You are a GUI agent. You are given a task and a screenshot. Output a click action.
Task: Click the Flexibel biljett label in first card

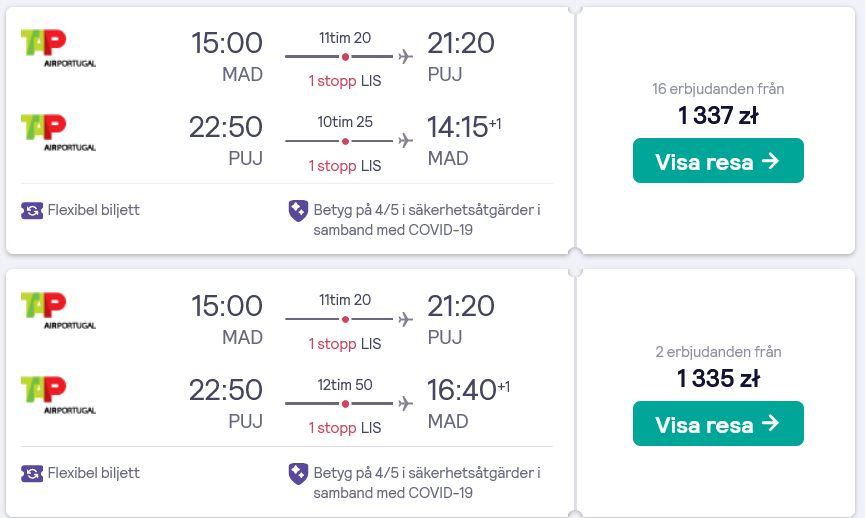94,210
